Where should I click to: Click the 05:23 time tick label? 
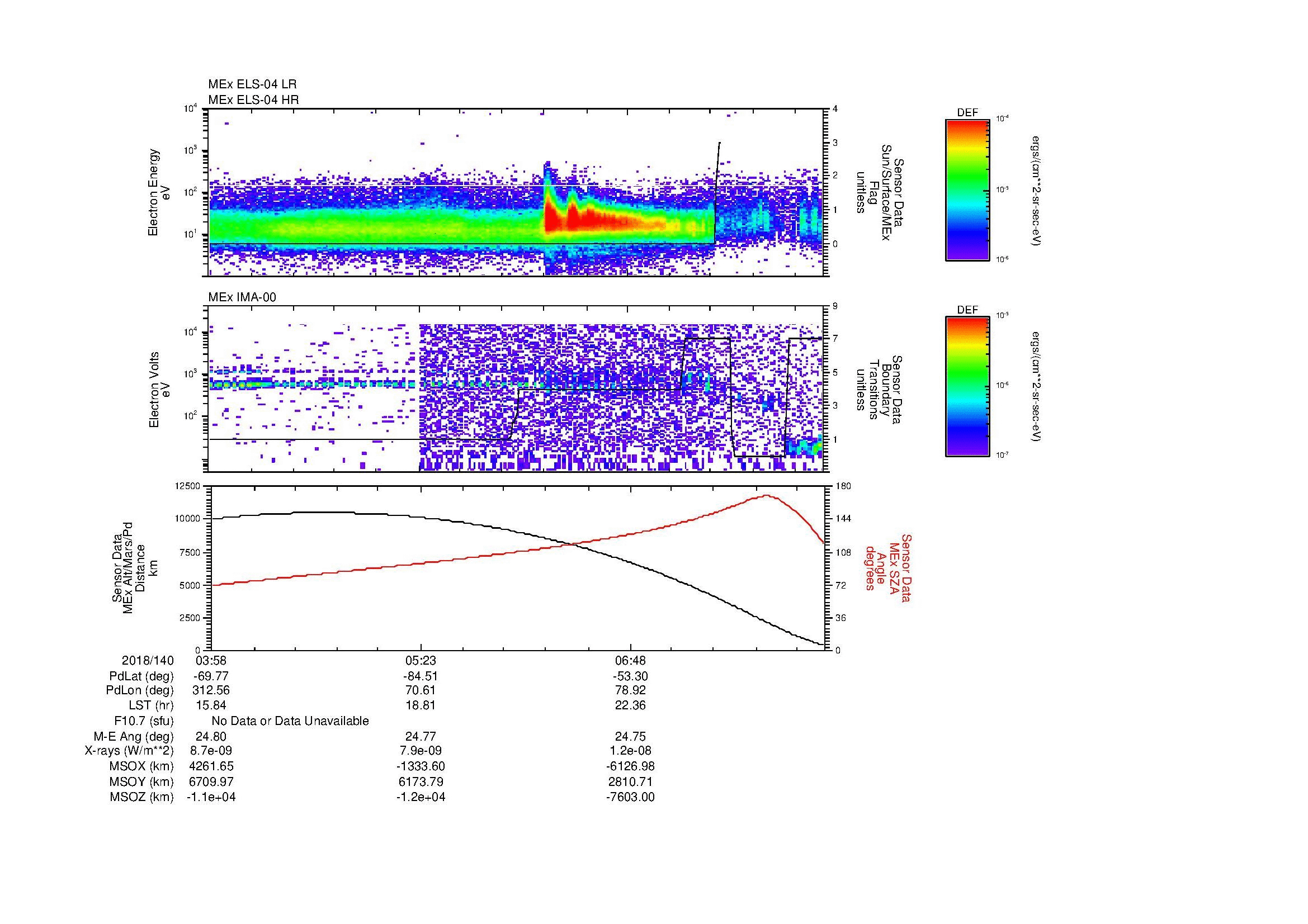421,660
